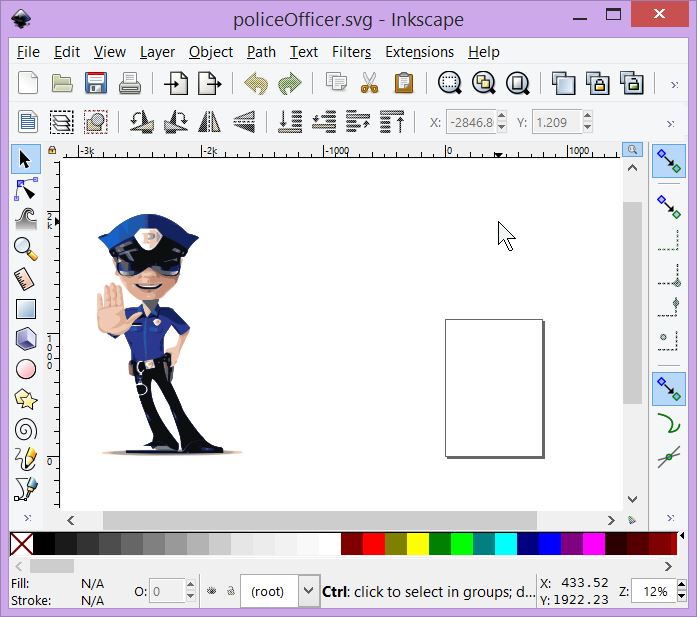Open the Filters menu

point(352,52)
